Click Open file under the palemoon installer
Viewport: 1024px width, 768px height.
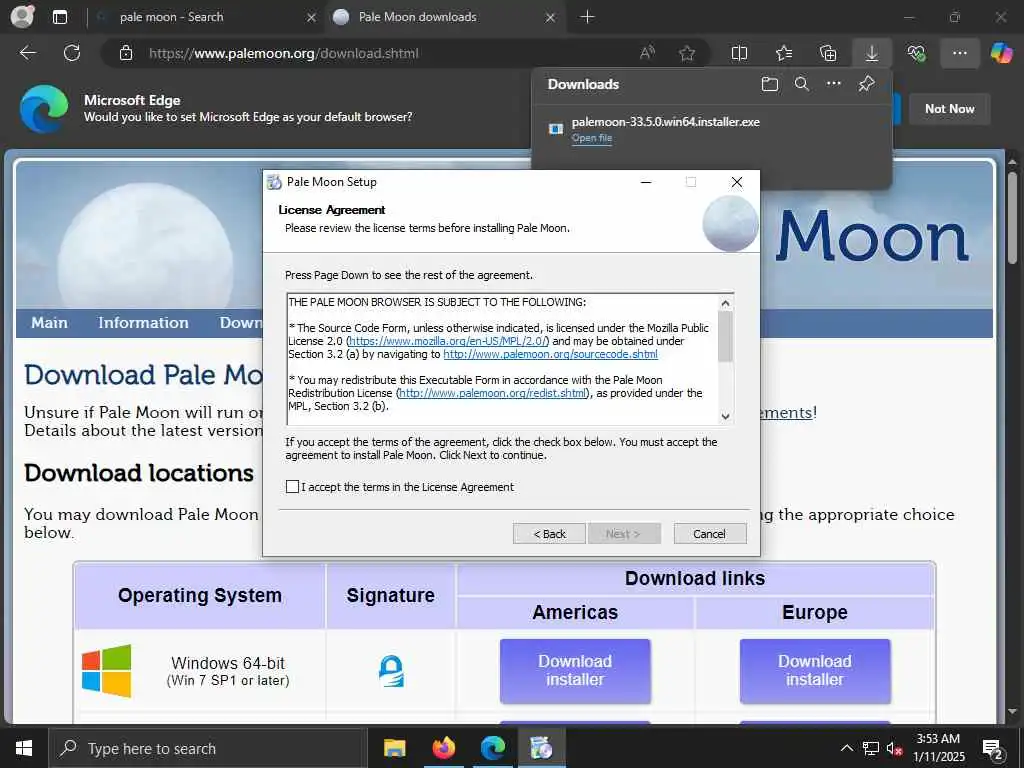pos(592,138)
